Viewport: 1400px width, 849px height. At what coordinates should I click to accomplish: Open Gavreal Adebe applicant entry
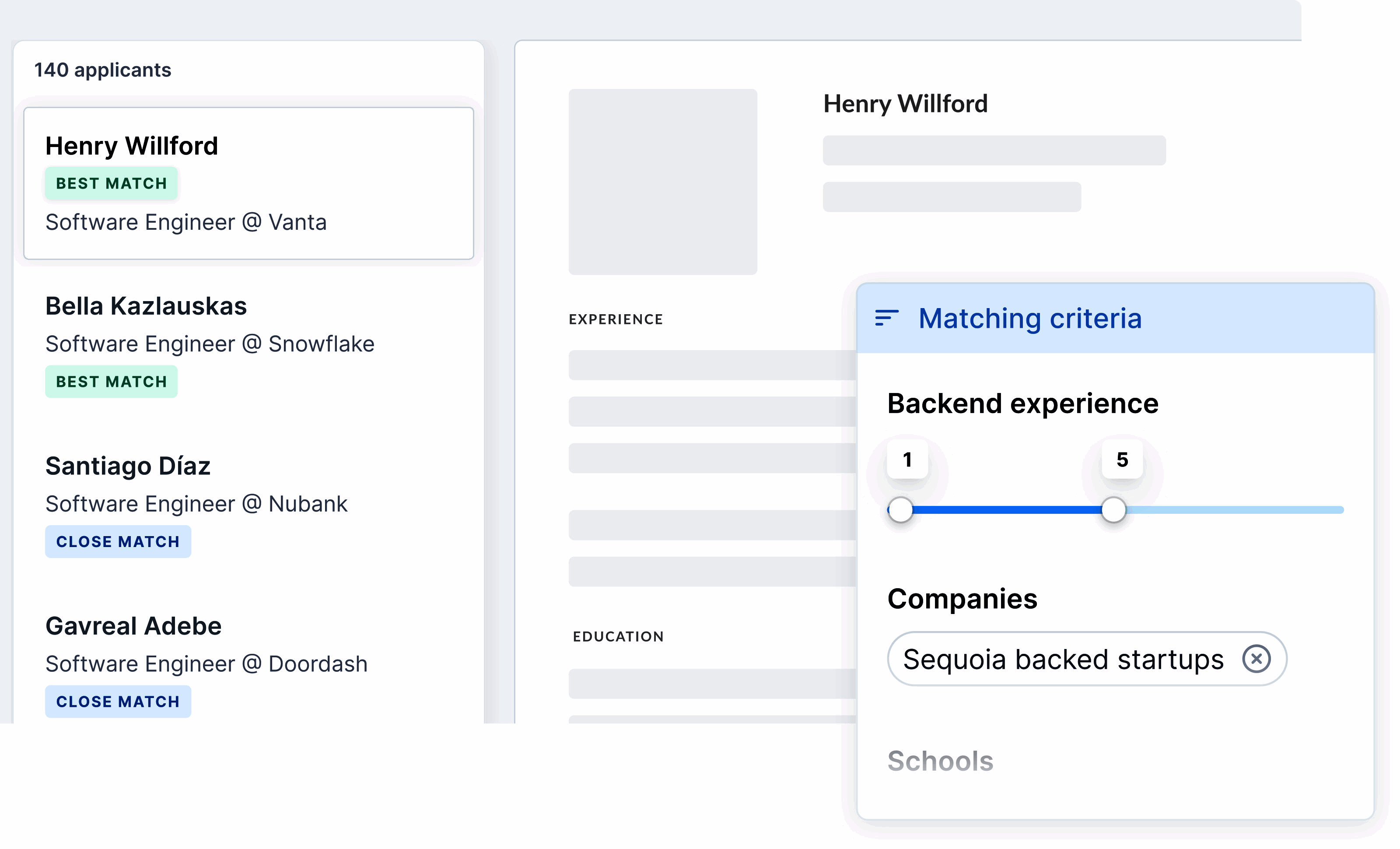pos(133,626)
